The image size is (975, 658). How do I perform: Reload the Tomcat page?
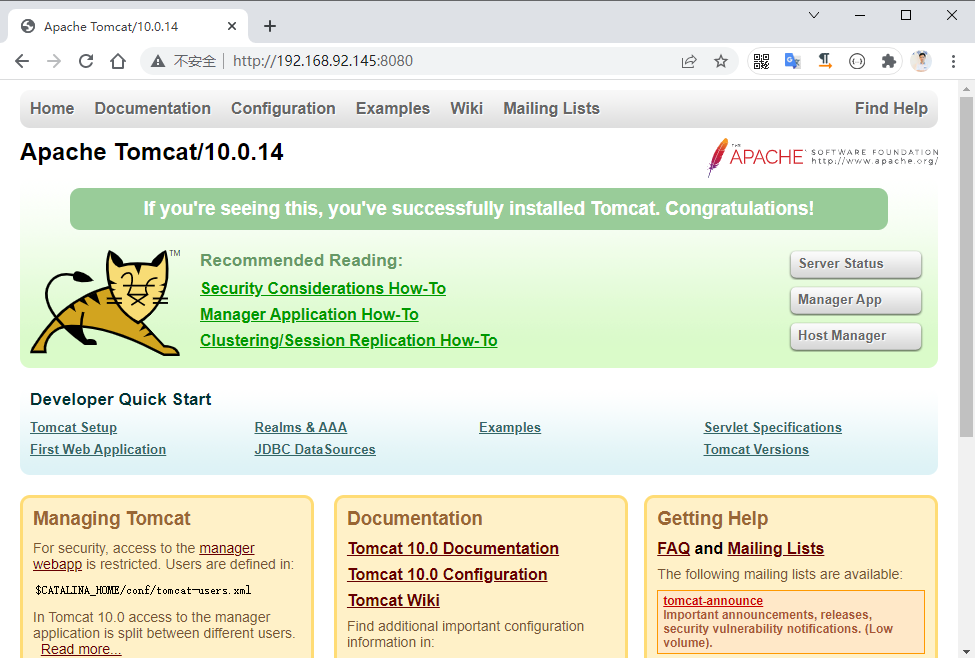pyautogui.click(x=86, y=61)
